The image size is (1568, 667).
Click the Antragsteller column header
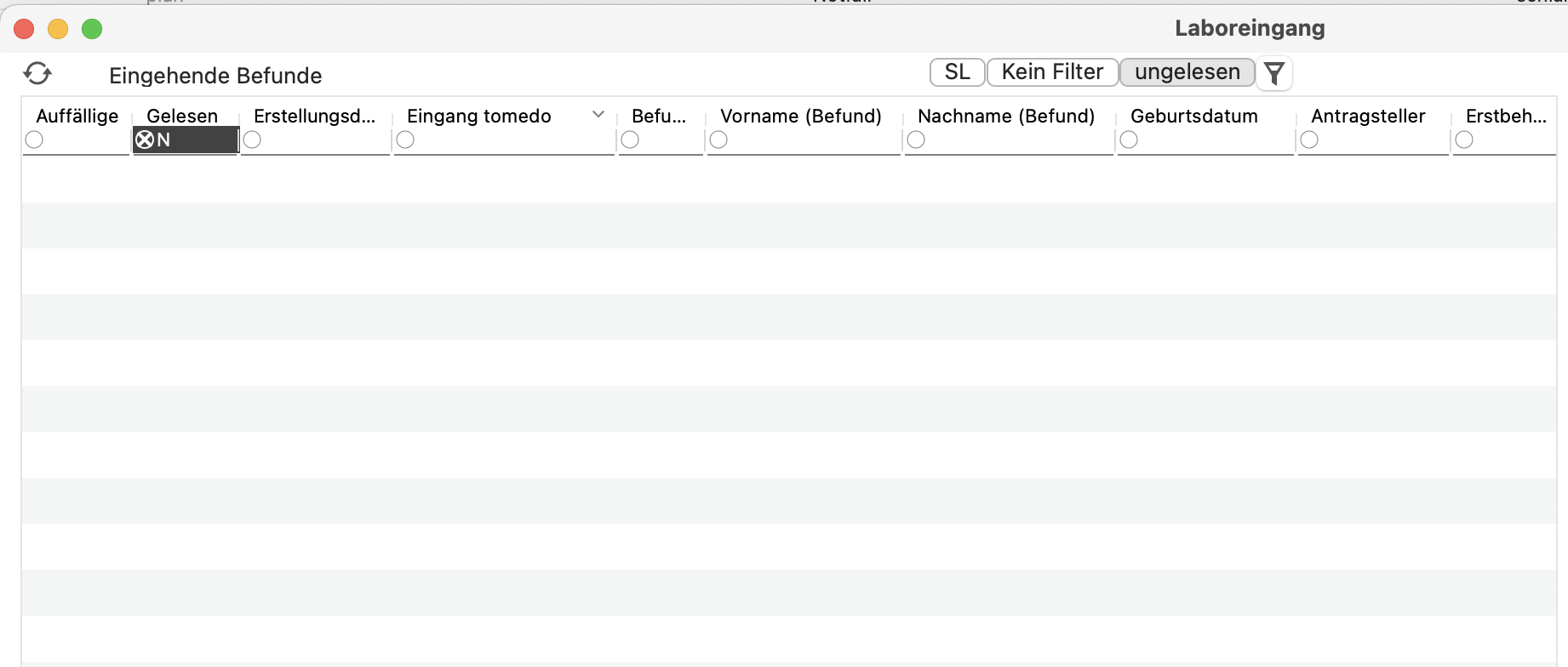tap(1368, 116)
